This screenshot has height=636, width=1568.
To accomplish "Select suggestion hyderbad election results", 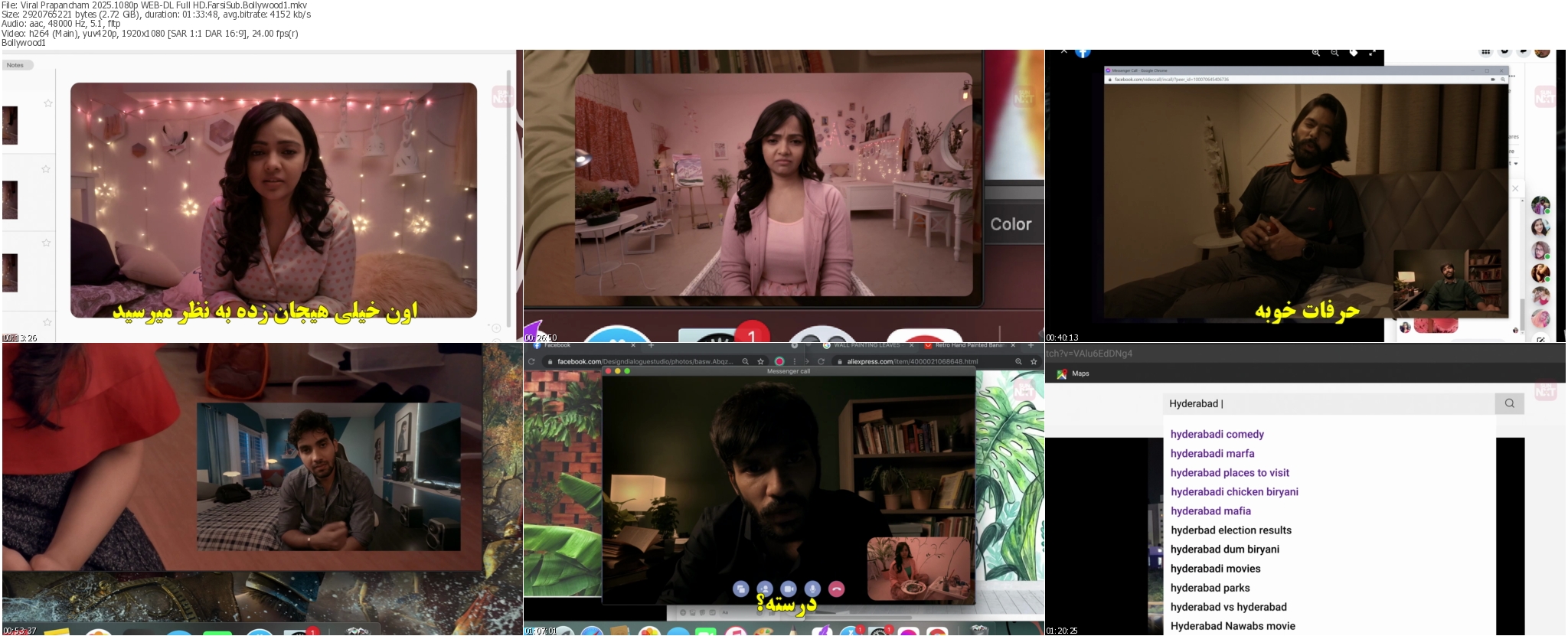I will 1230,530.
